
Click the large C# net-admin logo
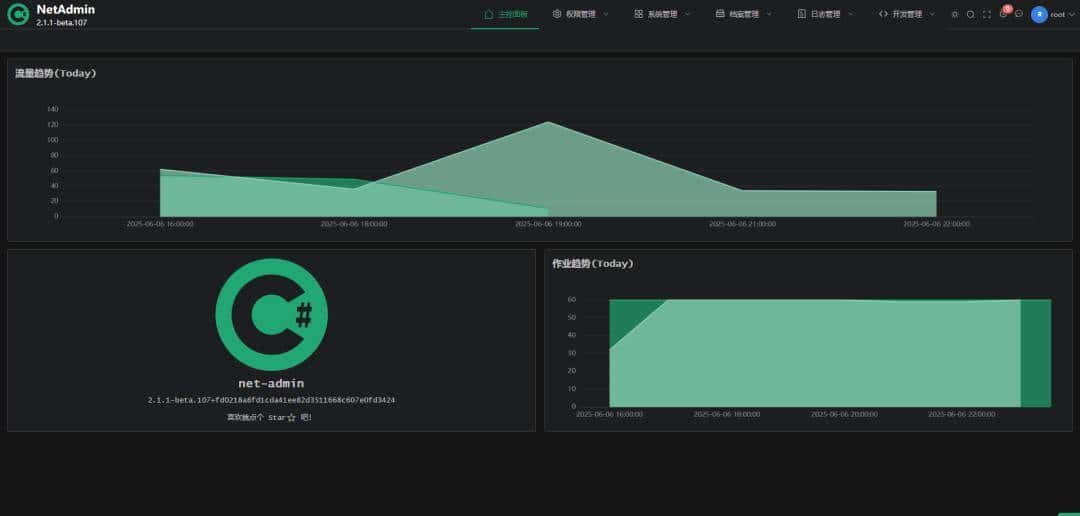click(271, 314)
